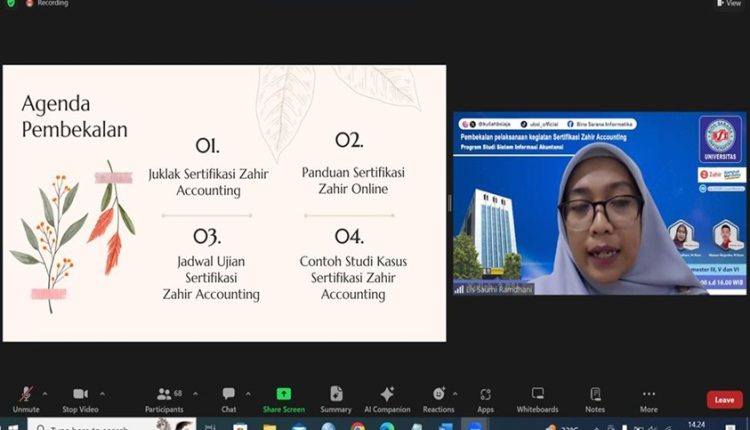This screenshot has height=430, width=750.
Task: Click the View layout button
Action: 729,3
